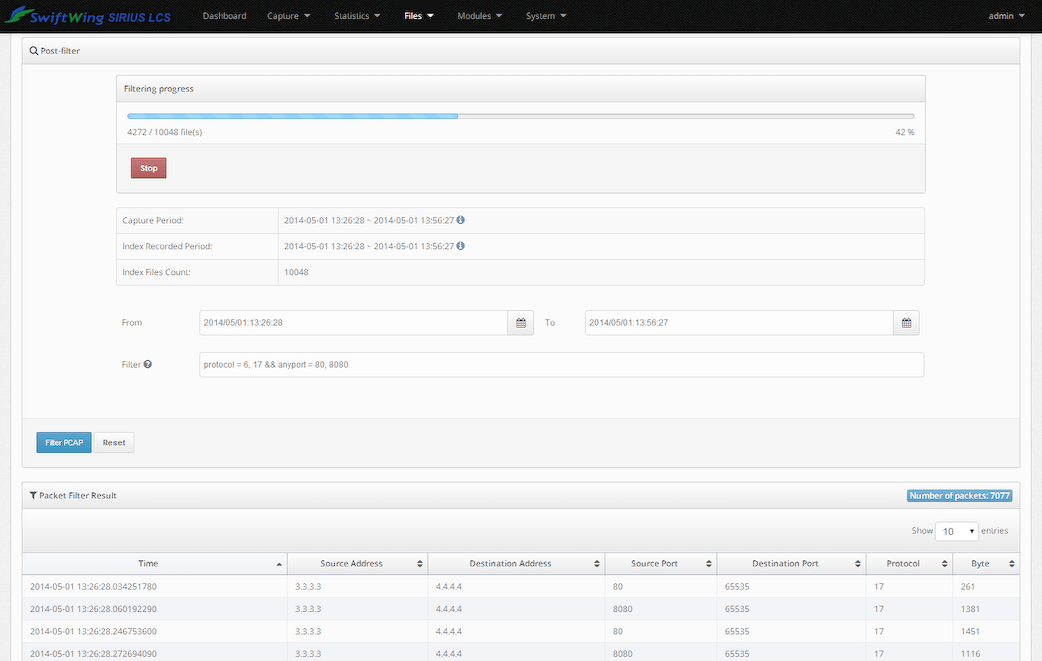Click Byte value 1451
Viewport: 1042px width, 661px height.
pyautogui.click(x=970, y=631)
